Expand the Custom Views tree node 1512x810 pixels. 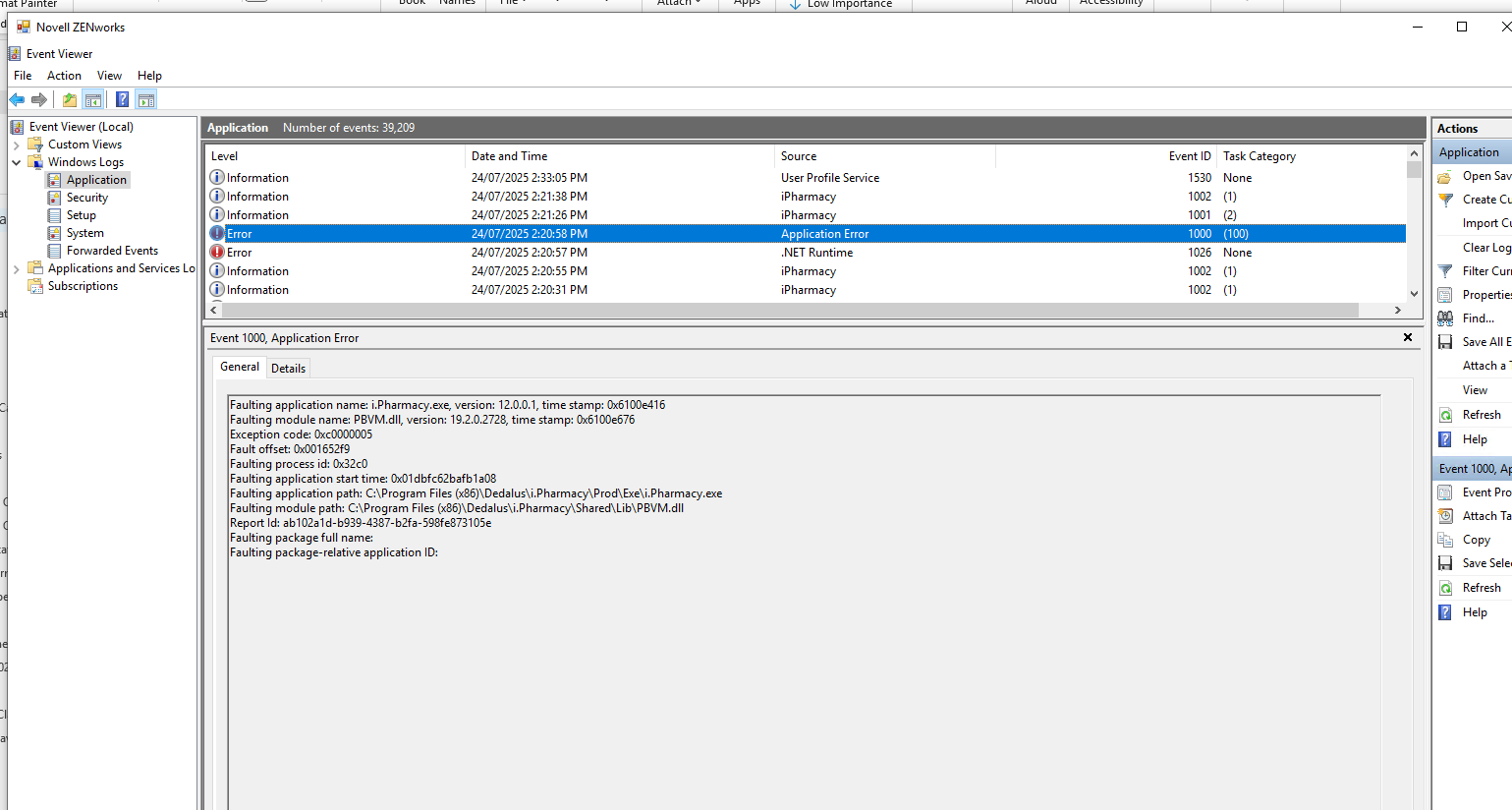[x=17, y=145]
